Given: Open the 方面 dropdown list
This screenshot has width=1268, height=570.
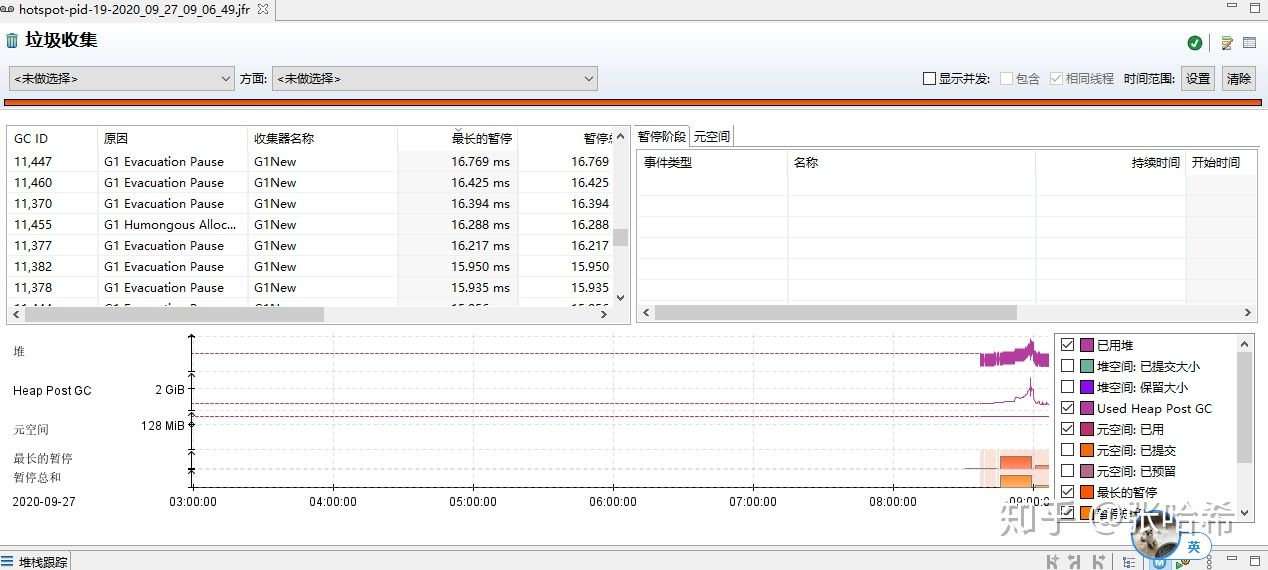Looking at the screenshot, I should pyautogui.click(x=435, y=78).
